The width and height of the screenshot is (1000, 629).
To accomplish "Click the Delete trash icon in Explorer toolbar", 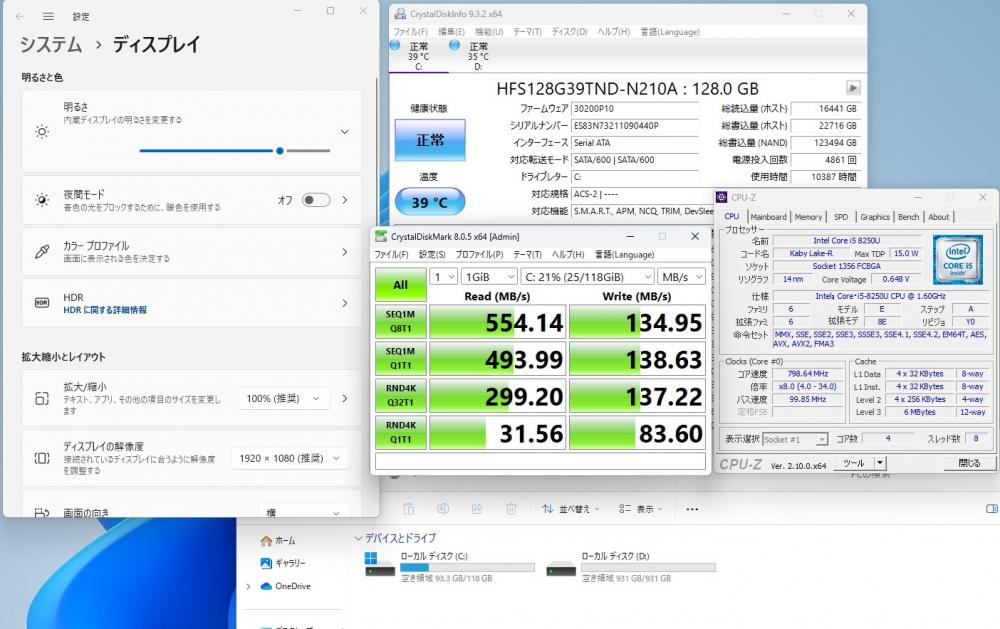I will [511, 508].
